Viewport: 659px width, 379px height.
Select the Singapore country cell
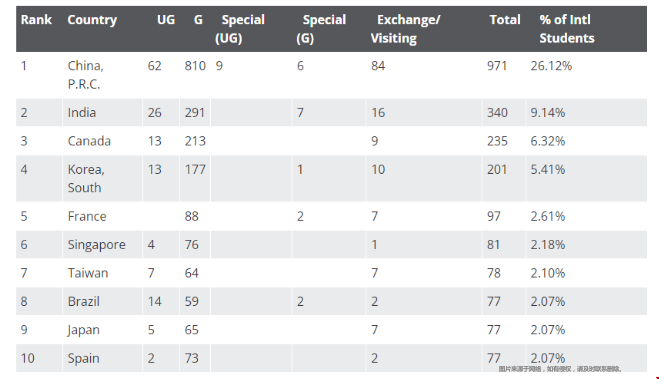point(96,245)
